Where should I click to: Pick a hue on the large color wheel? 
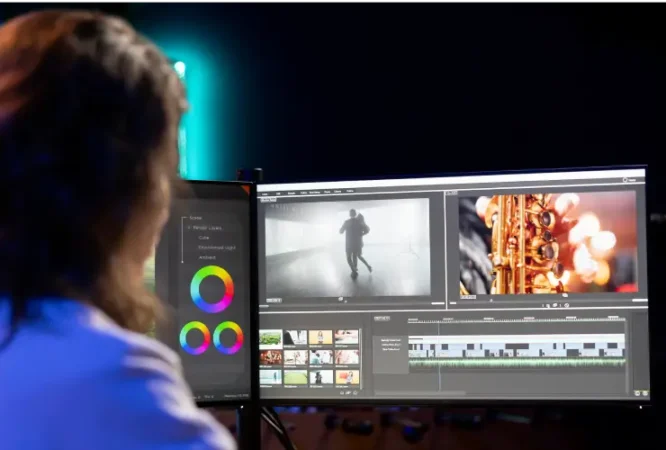point(212,289)
